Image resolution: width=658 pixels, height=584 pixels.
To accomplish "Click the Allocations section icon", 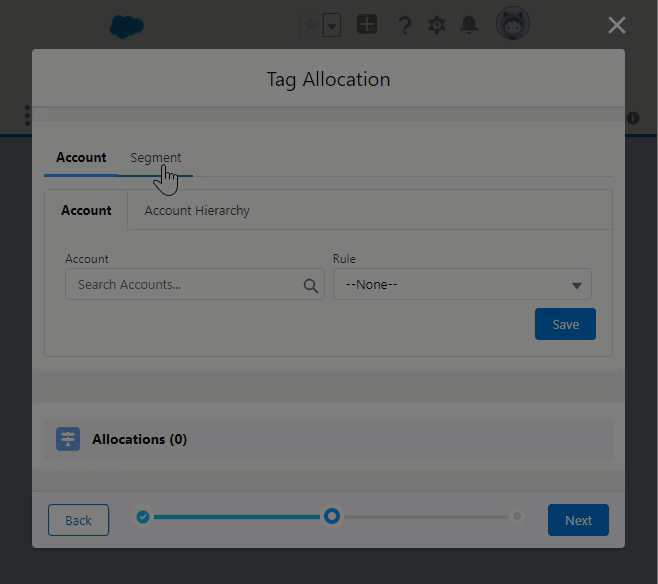I will [x=68, y=439].
